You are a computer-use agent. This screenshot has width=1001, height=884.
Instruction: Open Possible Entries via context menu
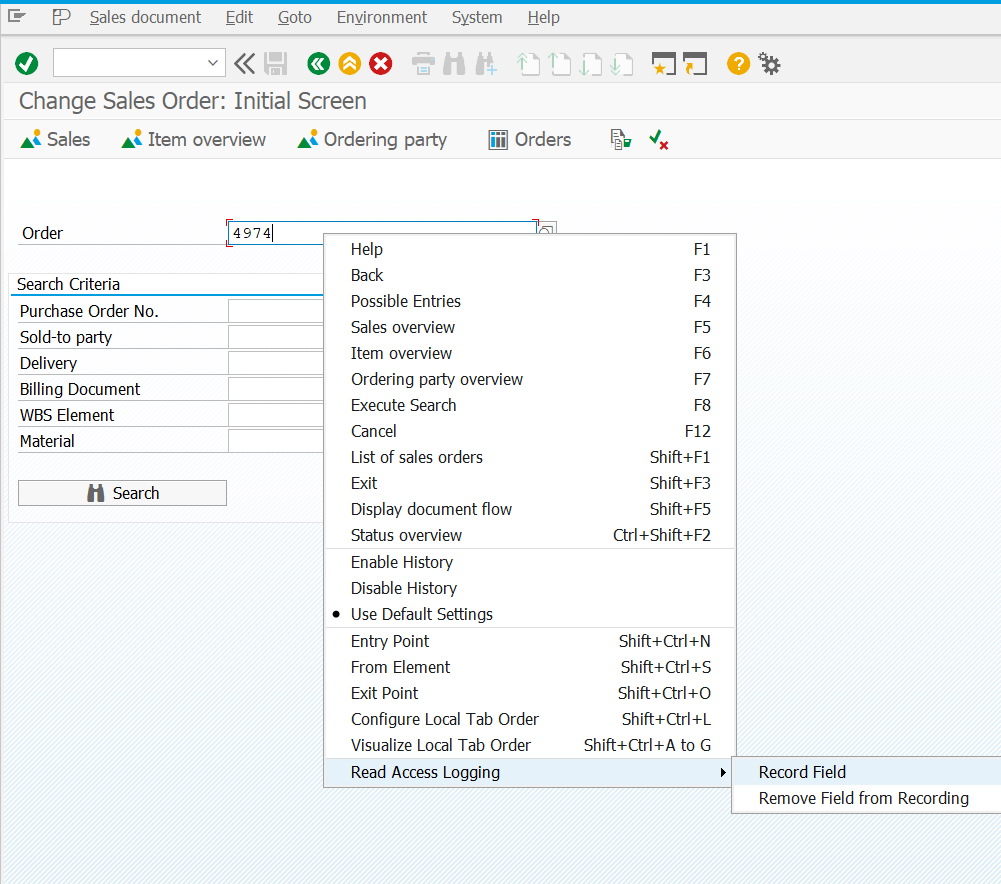click(x=406, y=301)
